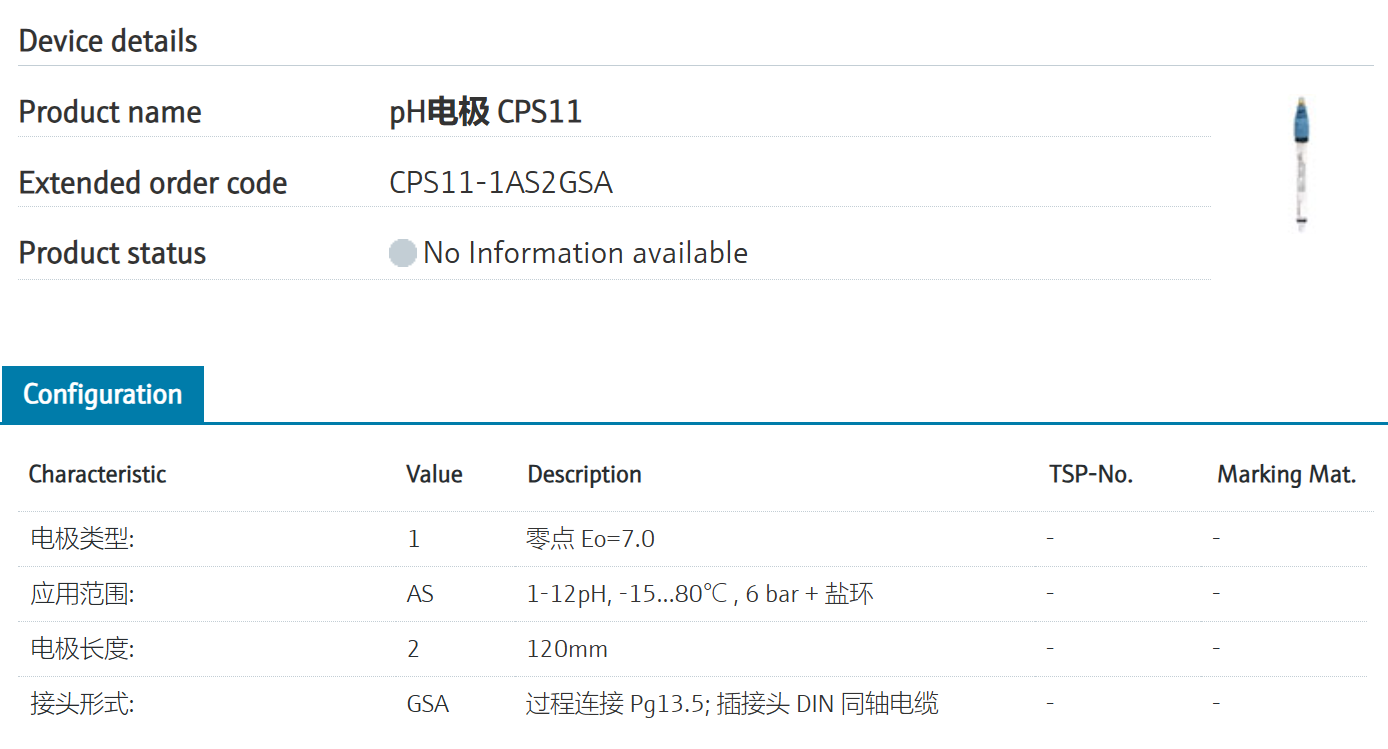
Task: Click the Device details heading
Action: click(x=108, y=41)
